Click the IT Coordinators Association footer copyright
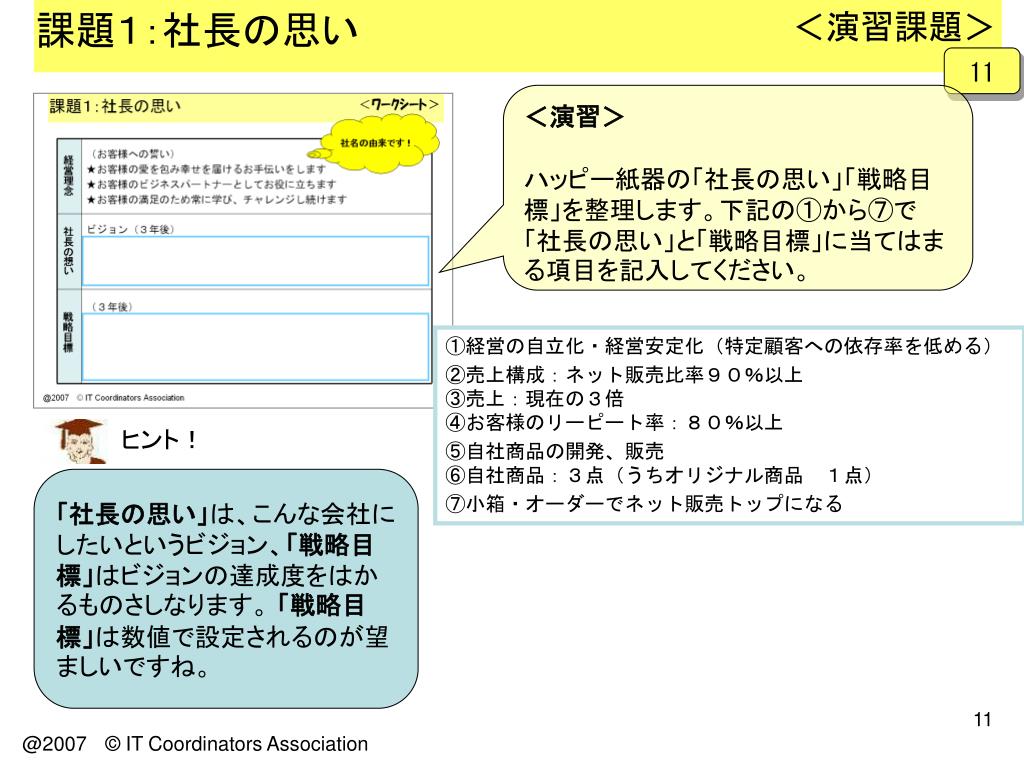 tap(195, 744)
